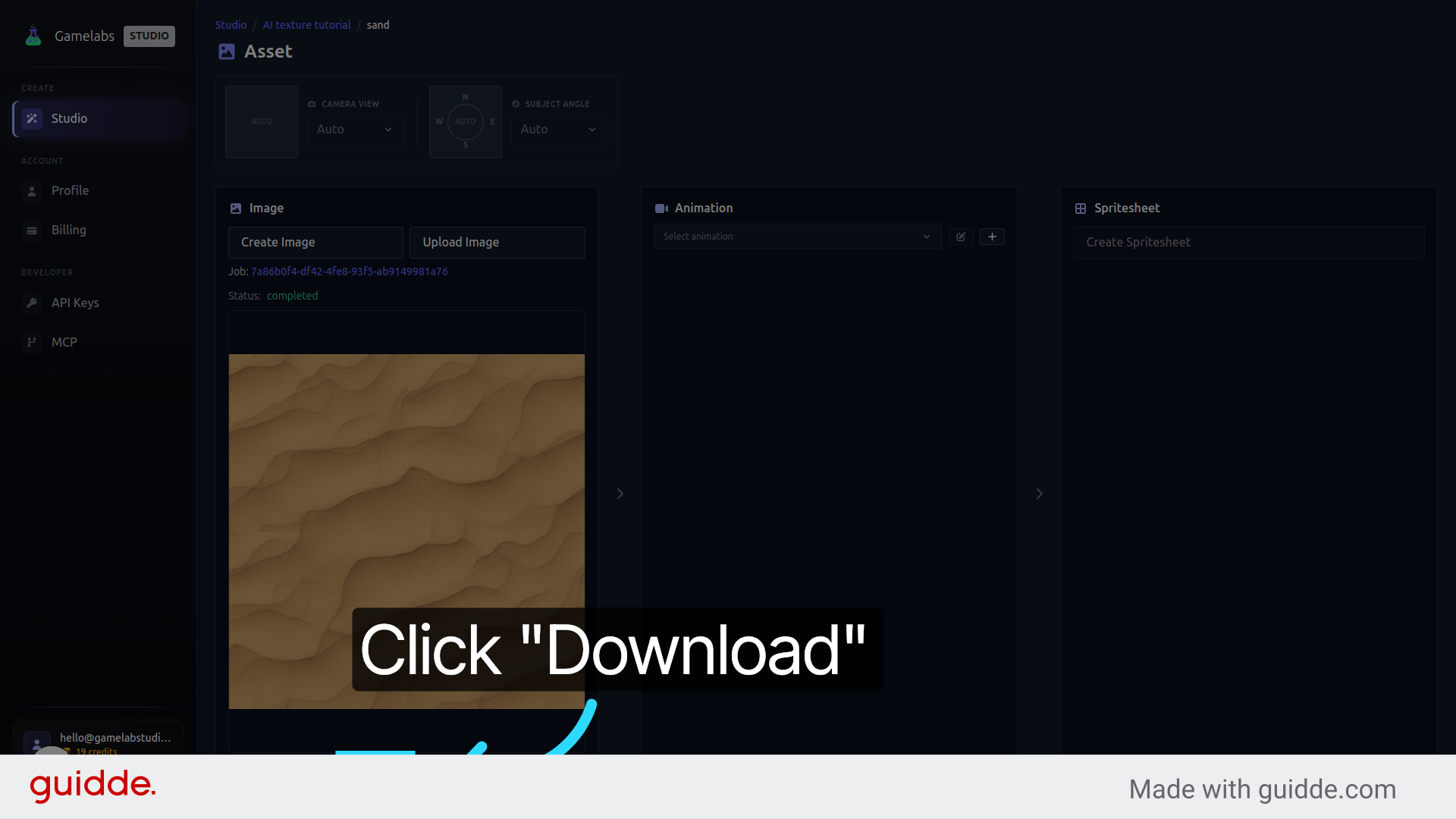Image resolution: width=1456 pixels, height=819 pixels.
Task: Click the Subject Angle label icon
Action: pyautogui.click(x=516, y=104)
